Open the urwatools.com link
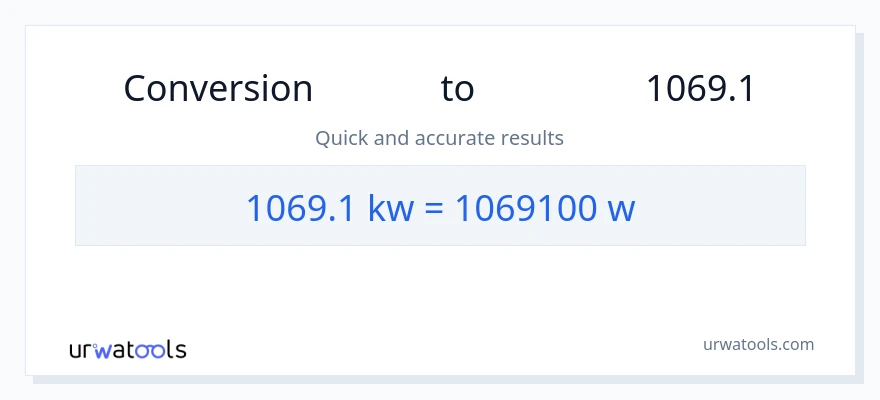This screenshot has height=400, width=880. [x=759, y=344]
